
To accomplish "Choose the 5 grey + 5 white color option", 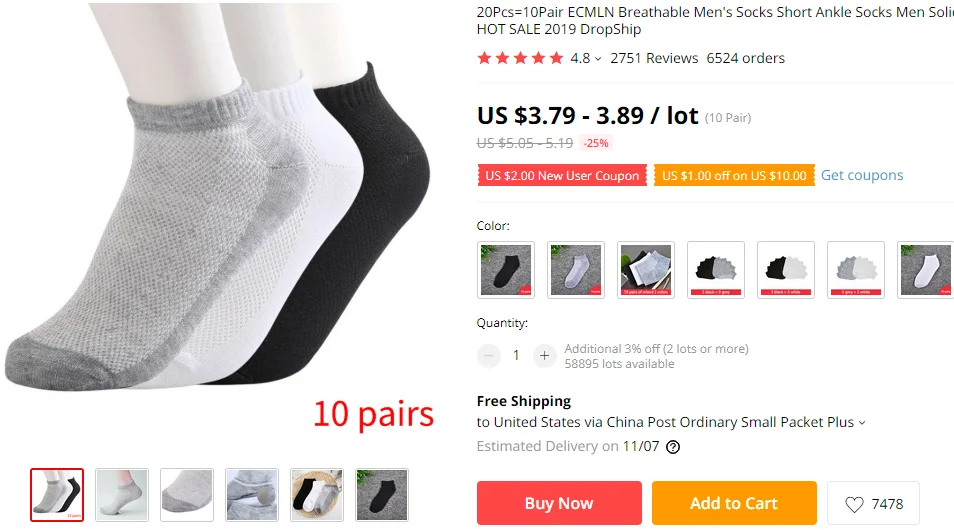I will click(x=855, y=270).
